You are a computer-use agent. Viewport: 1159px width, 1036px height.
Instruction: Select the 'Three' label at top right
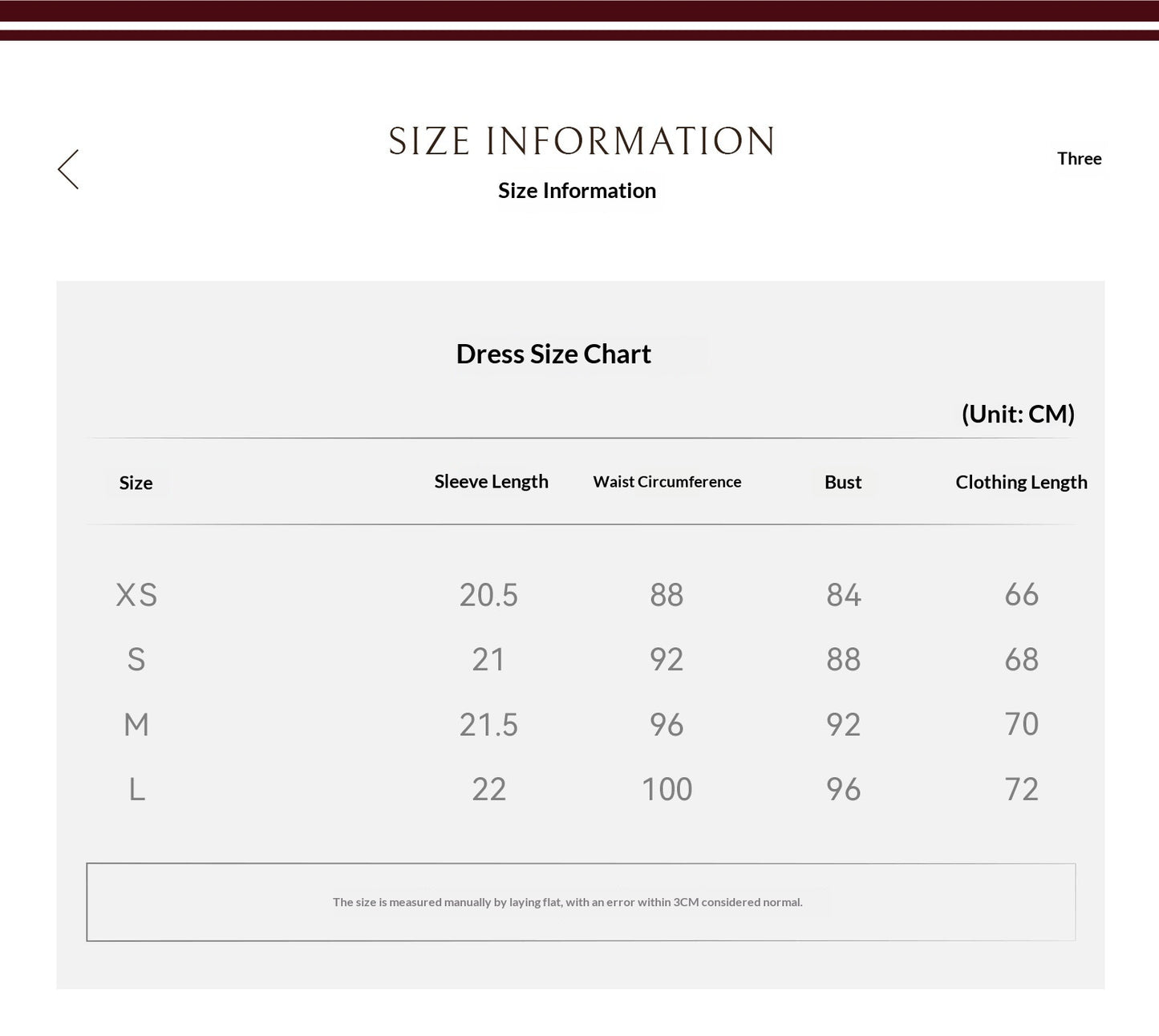pyautogui.click(x=1079, y=159)
